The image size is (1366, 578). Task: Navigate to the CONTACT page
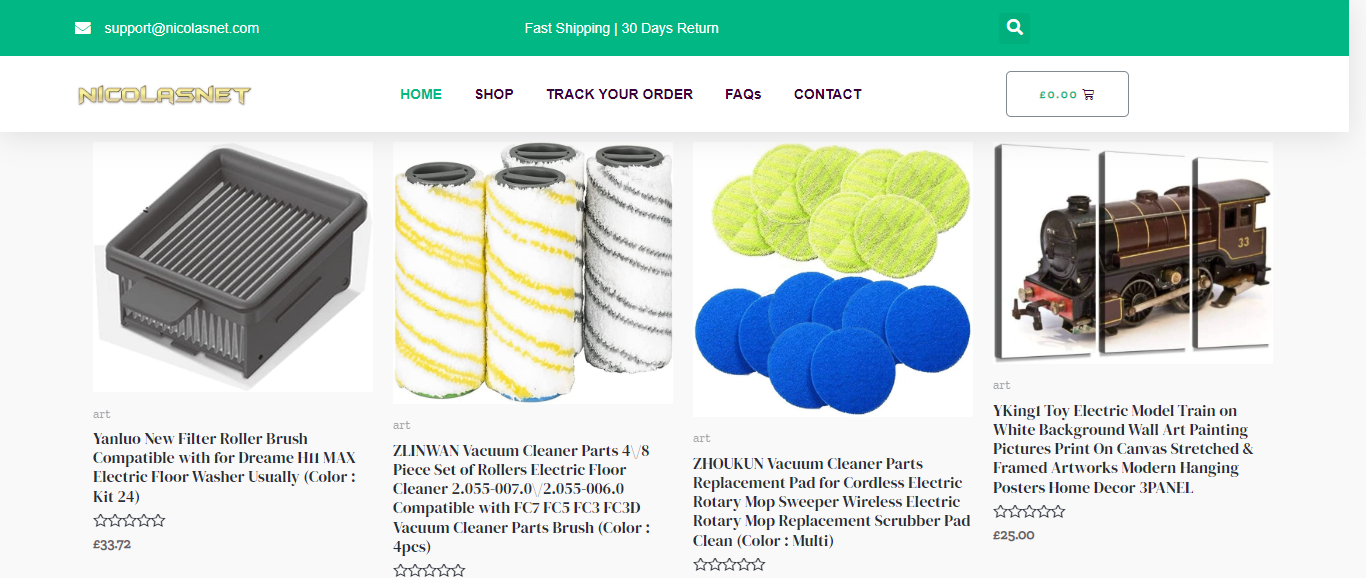click(x=828, y=94)
